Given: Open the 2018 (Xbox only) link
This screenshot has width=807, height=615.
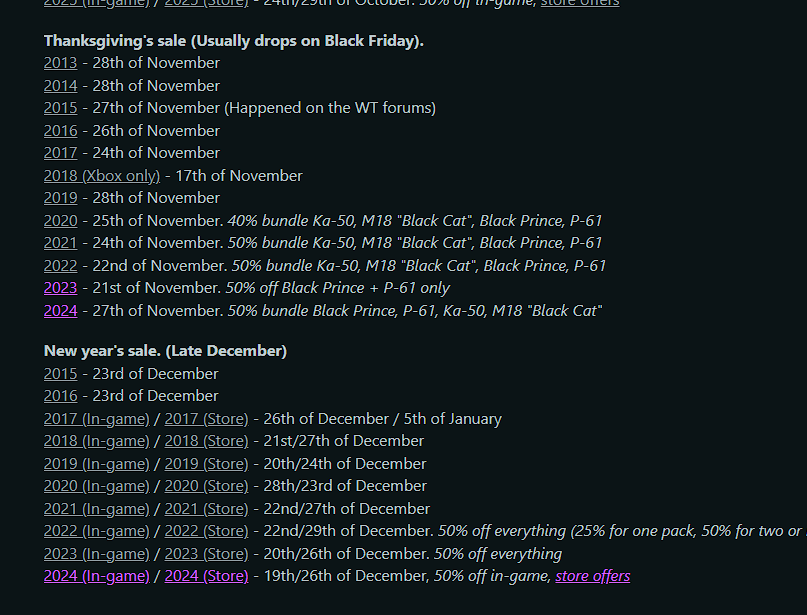Looking at the screenshot, I should 101,176.
